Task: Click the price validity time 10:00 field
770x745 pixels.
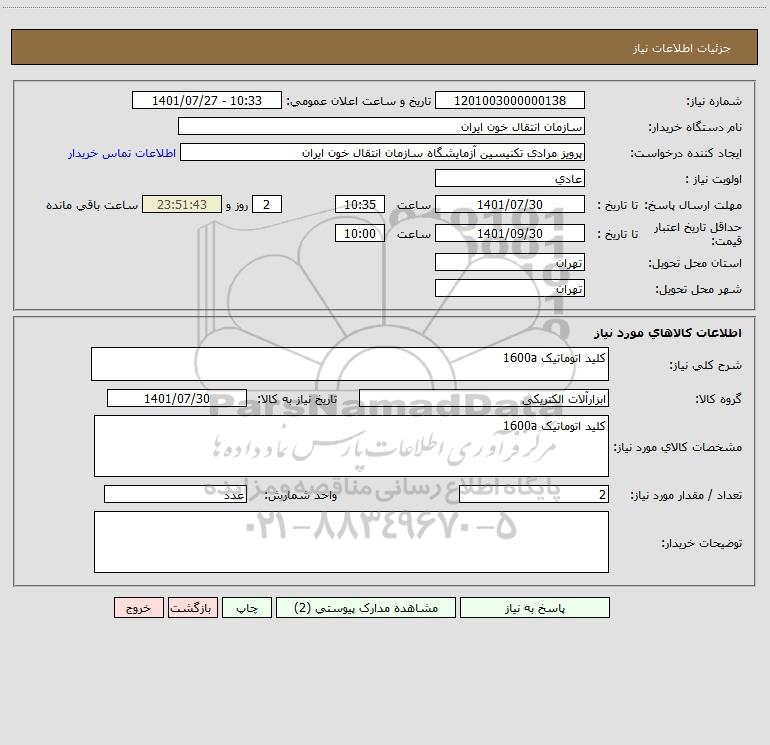Action: [x=360, y=233]
